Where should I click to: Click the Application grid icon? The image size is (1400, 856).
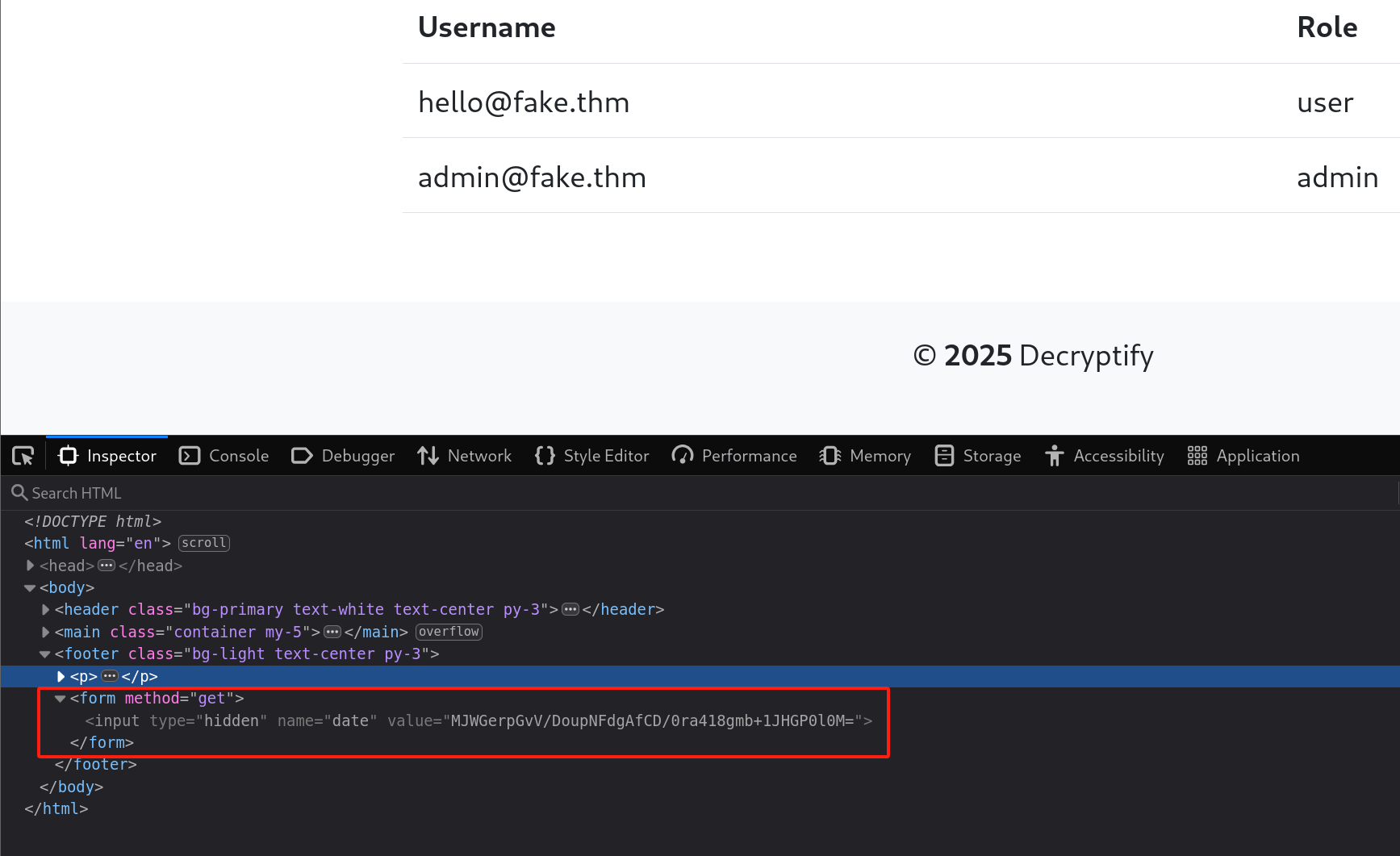click(1197, 455)
